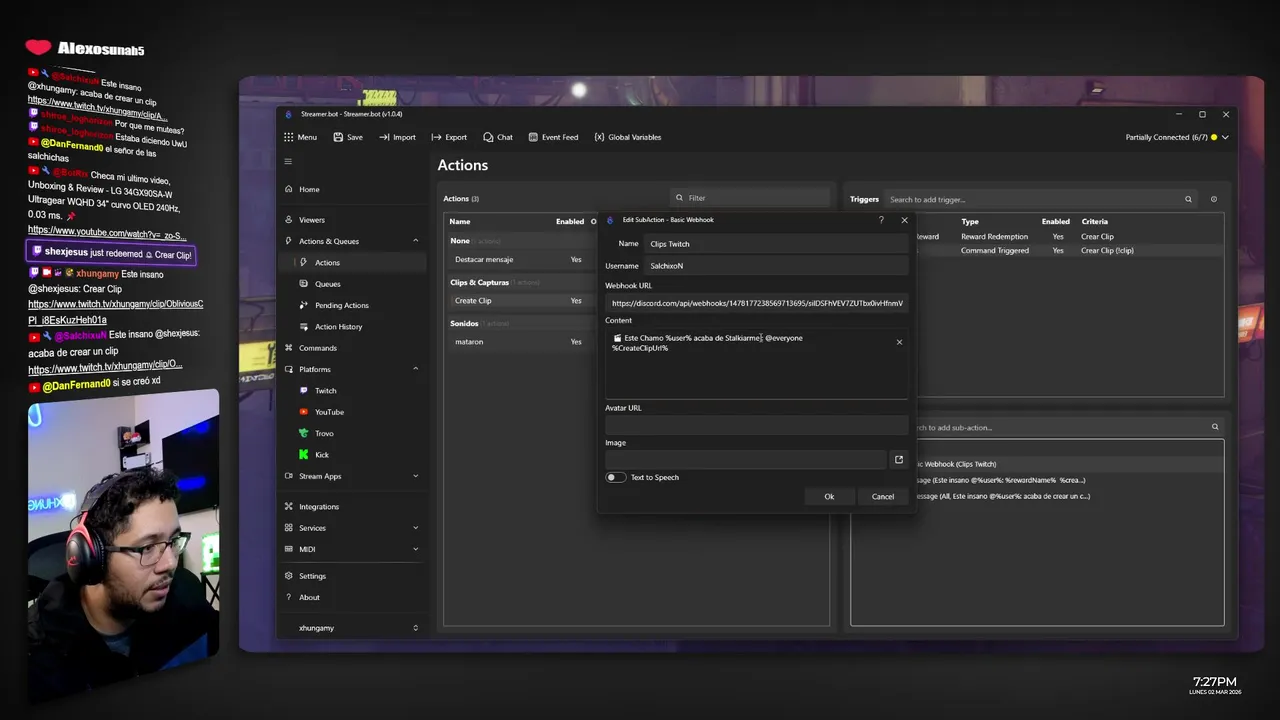Click the Settings gear icon
Screen dimensions: 1280x720
pyautogui.click(x=289, y=576)
